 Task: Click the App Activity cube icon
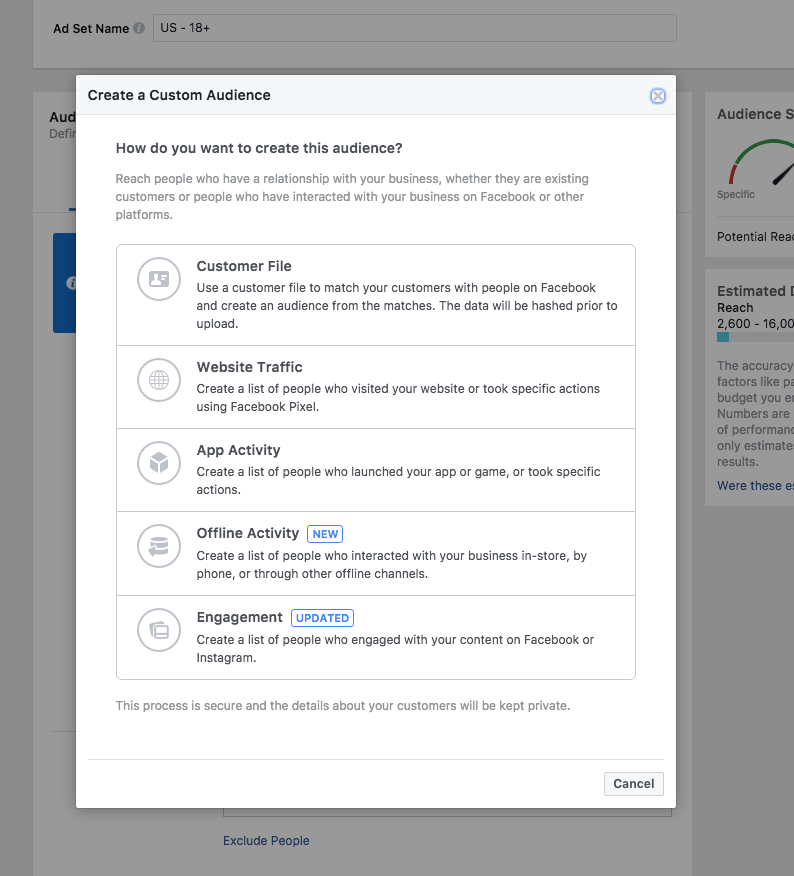point(159,463)
